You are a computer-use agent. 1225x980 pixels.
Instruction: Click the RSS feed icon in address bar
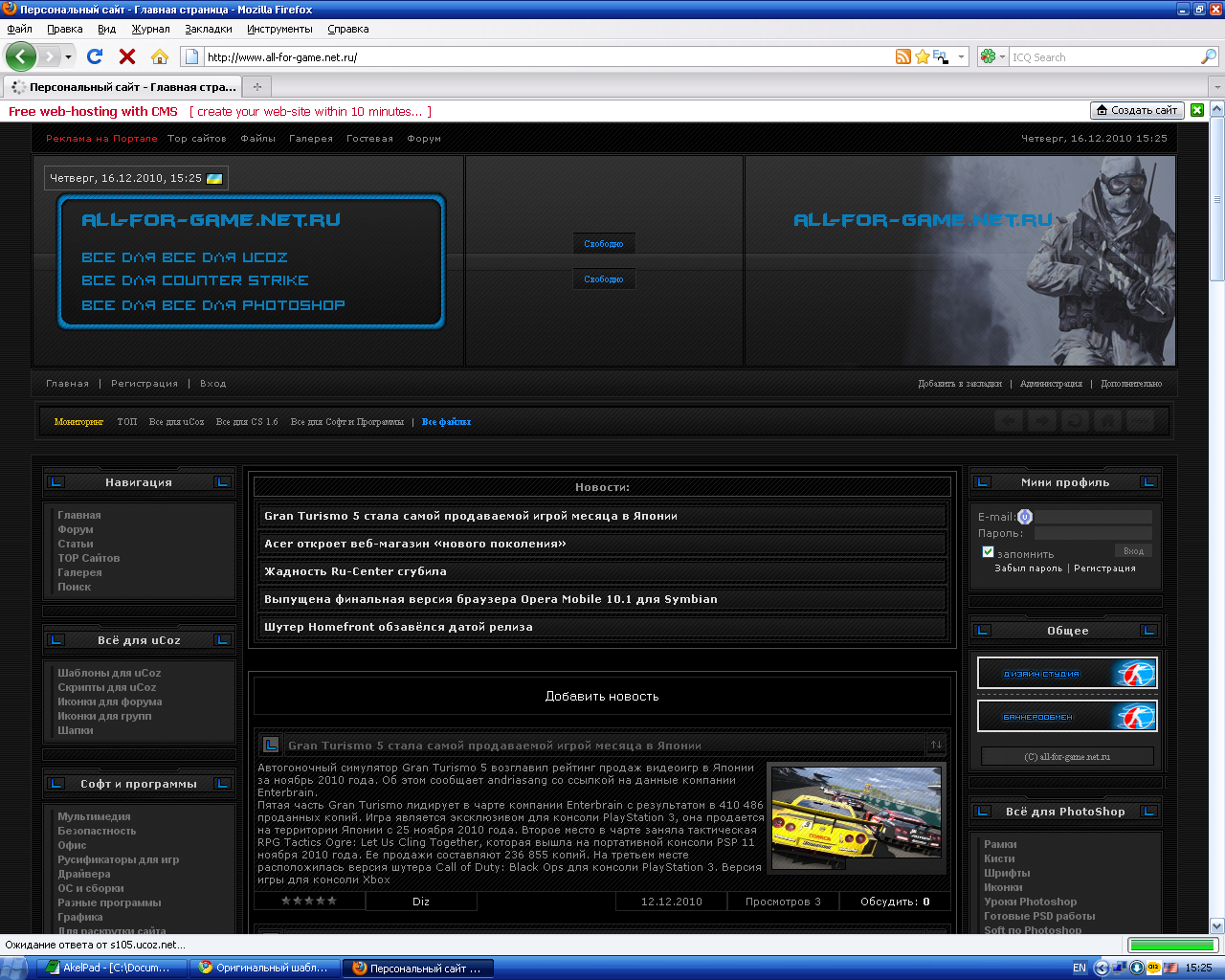(903, 56)
